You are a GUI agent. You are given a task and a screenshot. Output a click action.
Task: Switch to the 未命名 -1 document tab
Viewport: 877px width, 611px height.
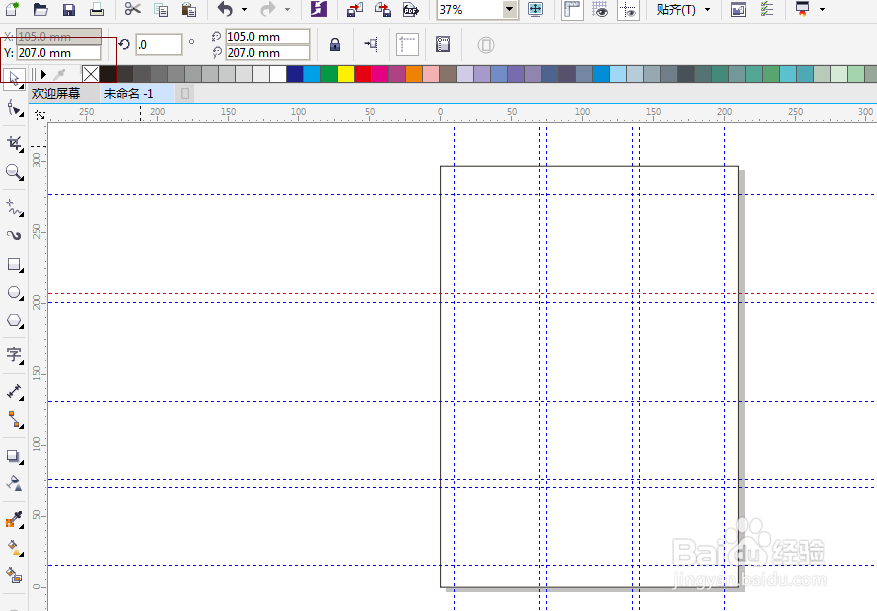point(129,93)
